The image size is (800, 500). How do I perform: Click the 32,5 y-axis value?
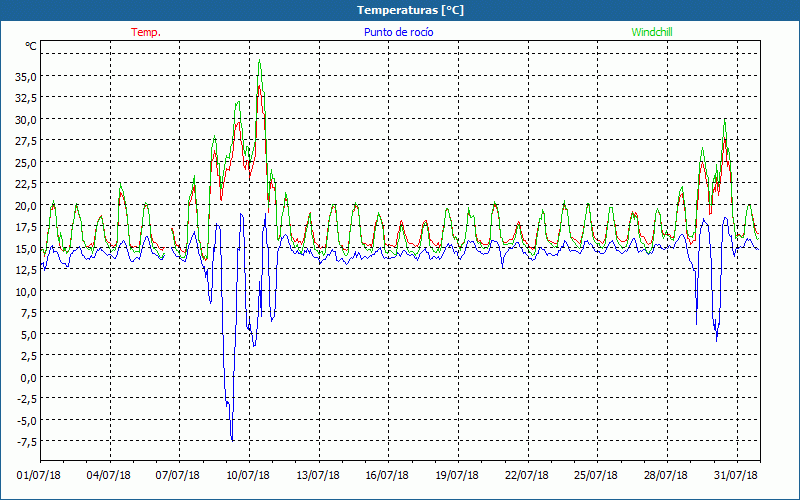(26, 98)
